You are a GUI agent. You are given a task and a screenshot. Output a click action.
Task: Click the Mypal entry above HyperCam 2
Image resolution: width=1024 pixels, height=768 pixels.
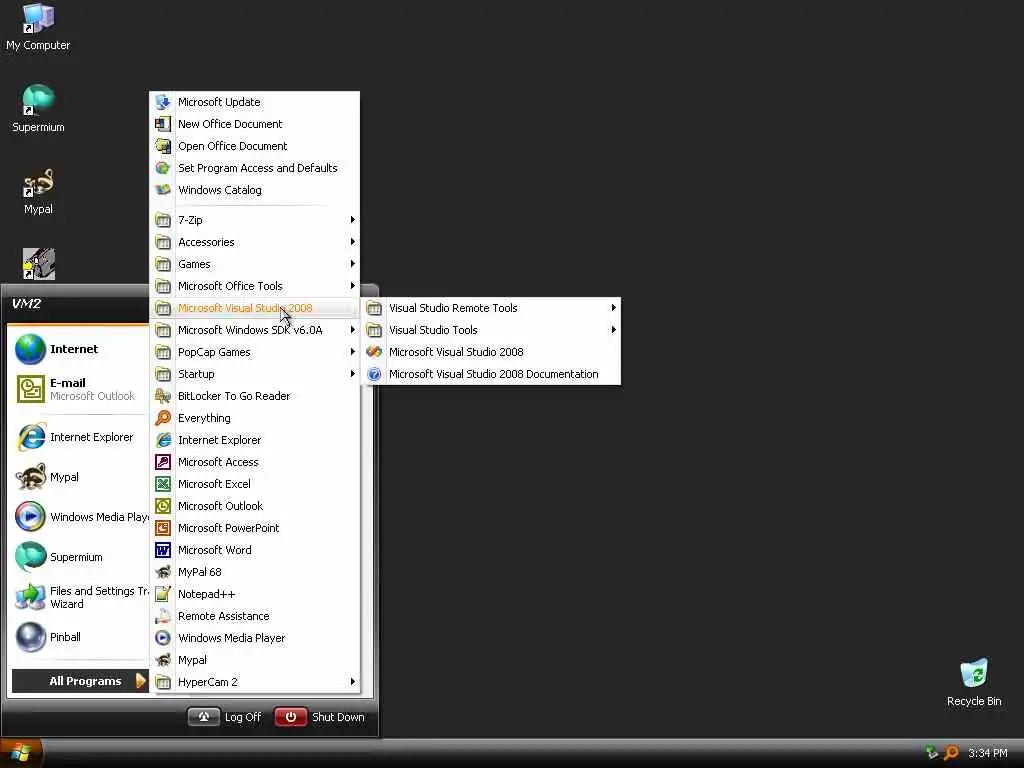pos(255,660)
